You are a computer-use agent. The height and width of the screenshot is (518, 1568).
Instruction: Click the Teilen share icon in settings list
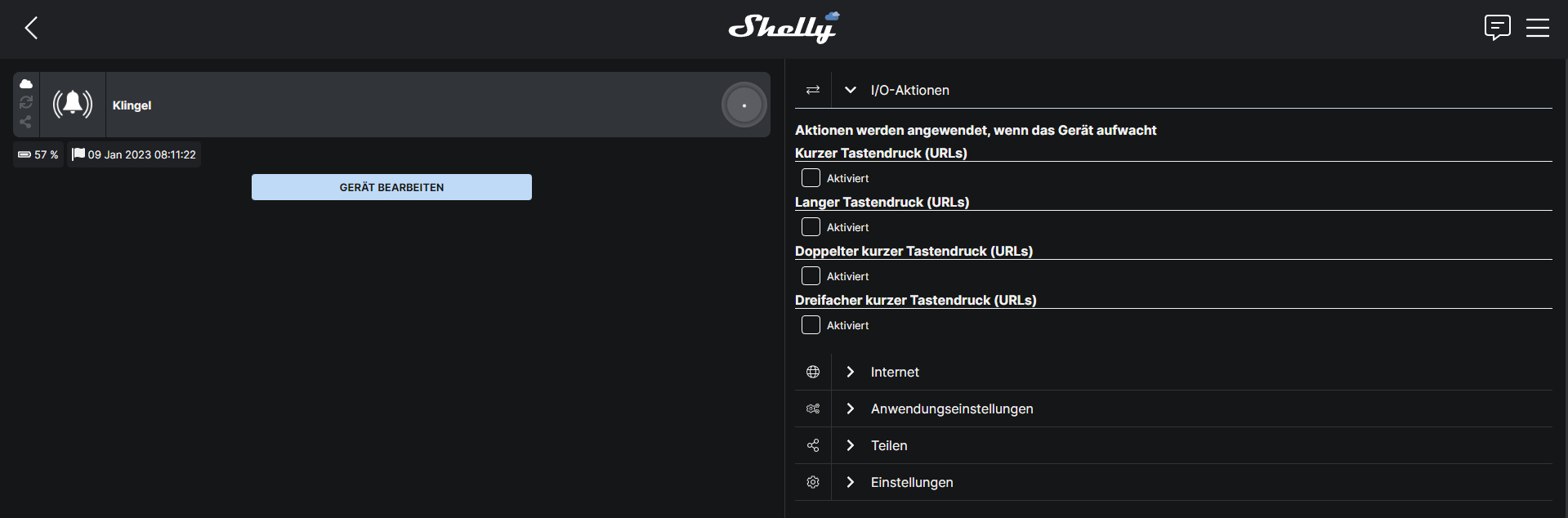pos(813,445)
